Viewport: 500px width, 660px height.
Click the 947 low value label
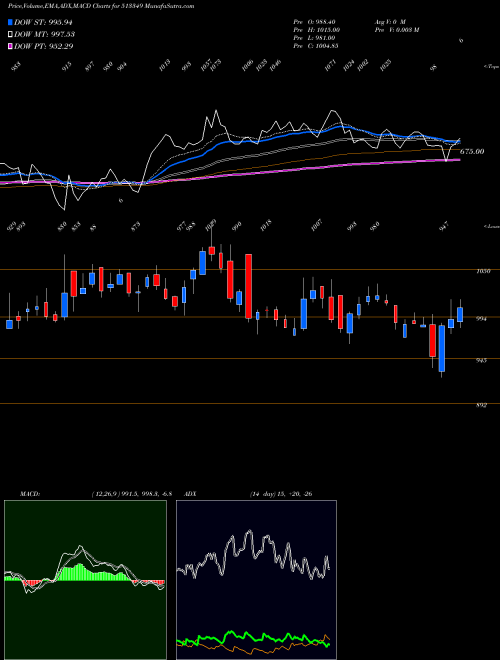point(445,226)
